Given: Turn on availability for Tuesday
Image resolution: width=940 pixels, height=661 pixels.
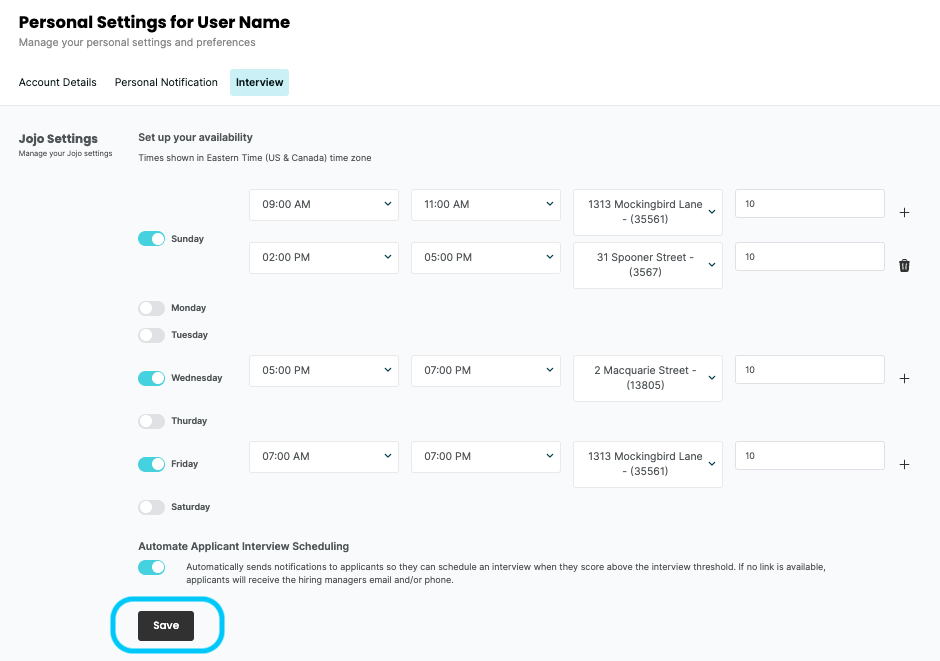Looking at the screenshot, I should [x=151, y=335].
